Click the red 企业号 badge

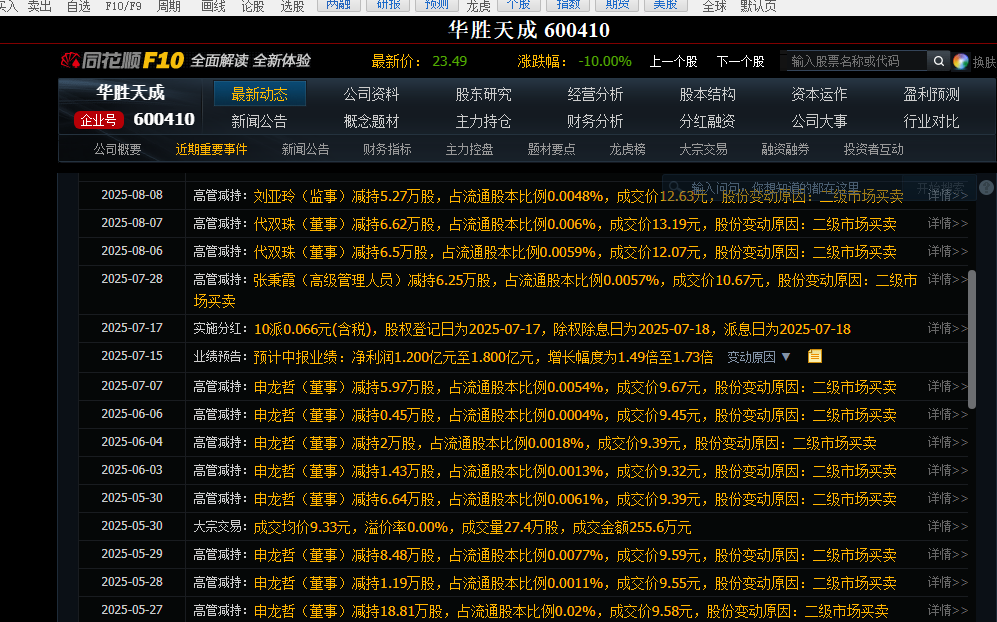(x=98, y=120)
